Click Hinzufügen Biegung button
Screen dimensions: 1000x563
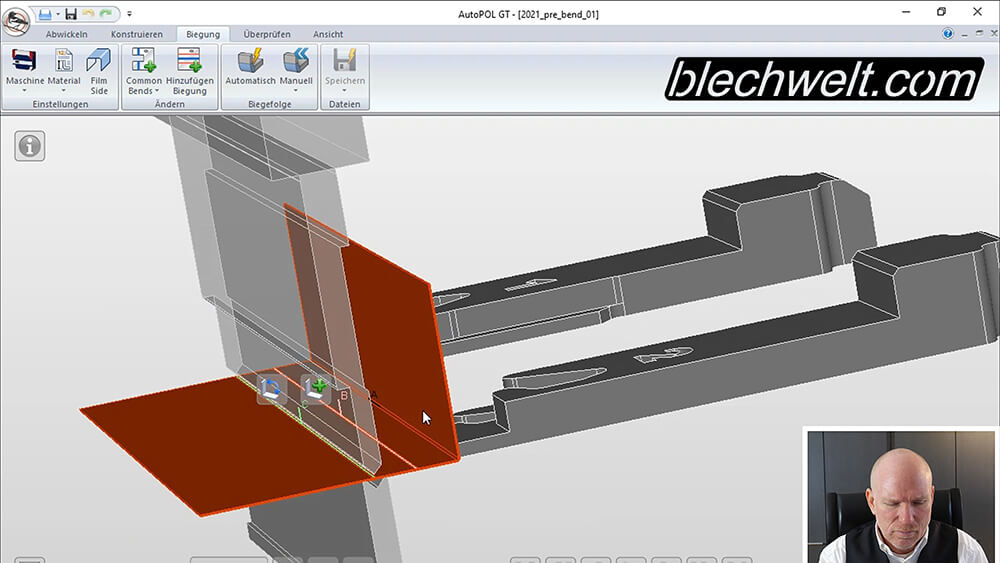(x=189, y=70)
